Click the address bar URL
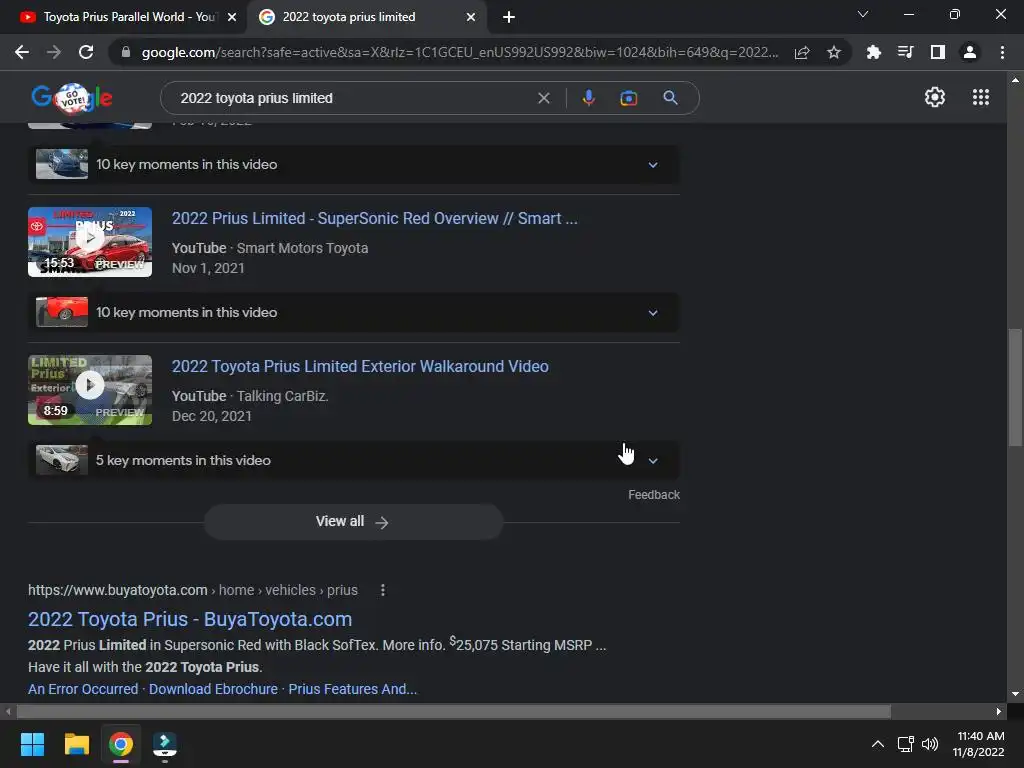 point(460,52)
